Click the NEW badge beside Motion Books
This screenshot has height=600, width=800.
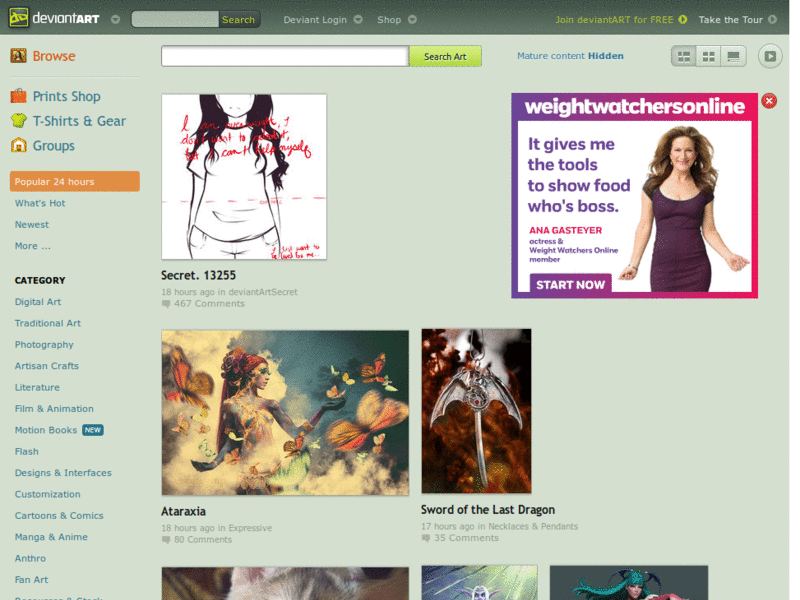(x=93, y=430)
